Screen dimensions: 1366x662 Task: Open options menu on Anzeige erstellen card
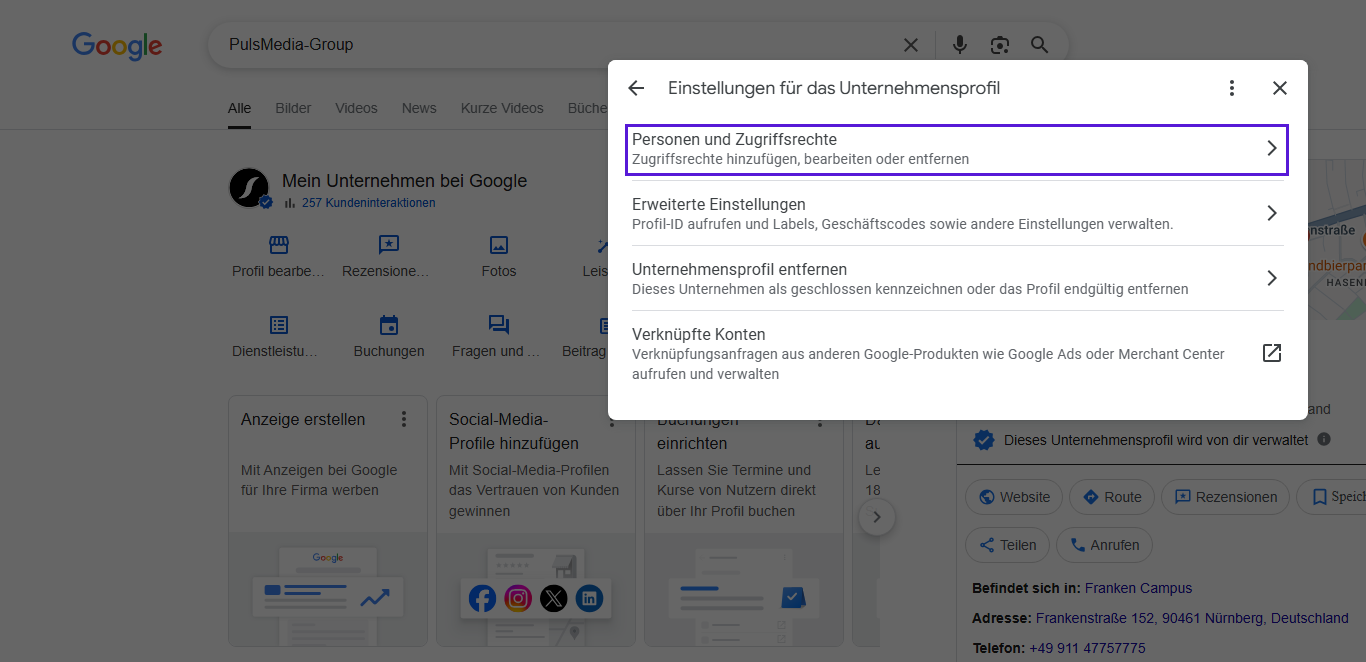click(x=404, y=419)
